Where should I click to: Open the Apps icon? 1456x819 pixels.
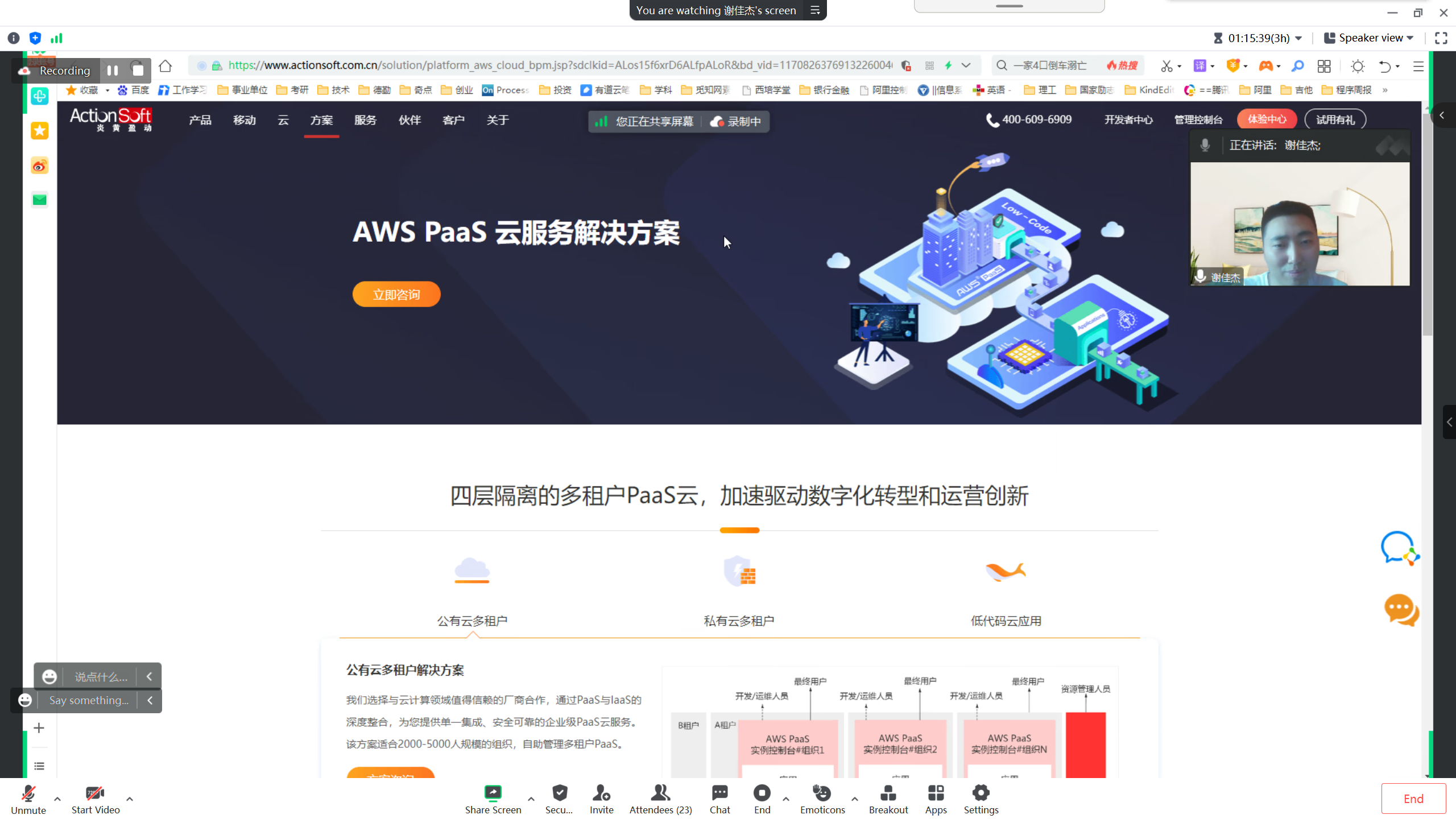point(936,793)
